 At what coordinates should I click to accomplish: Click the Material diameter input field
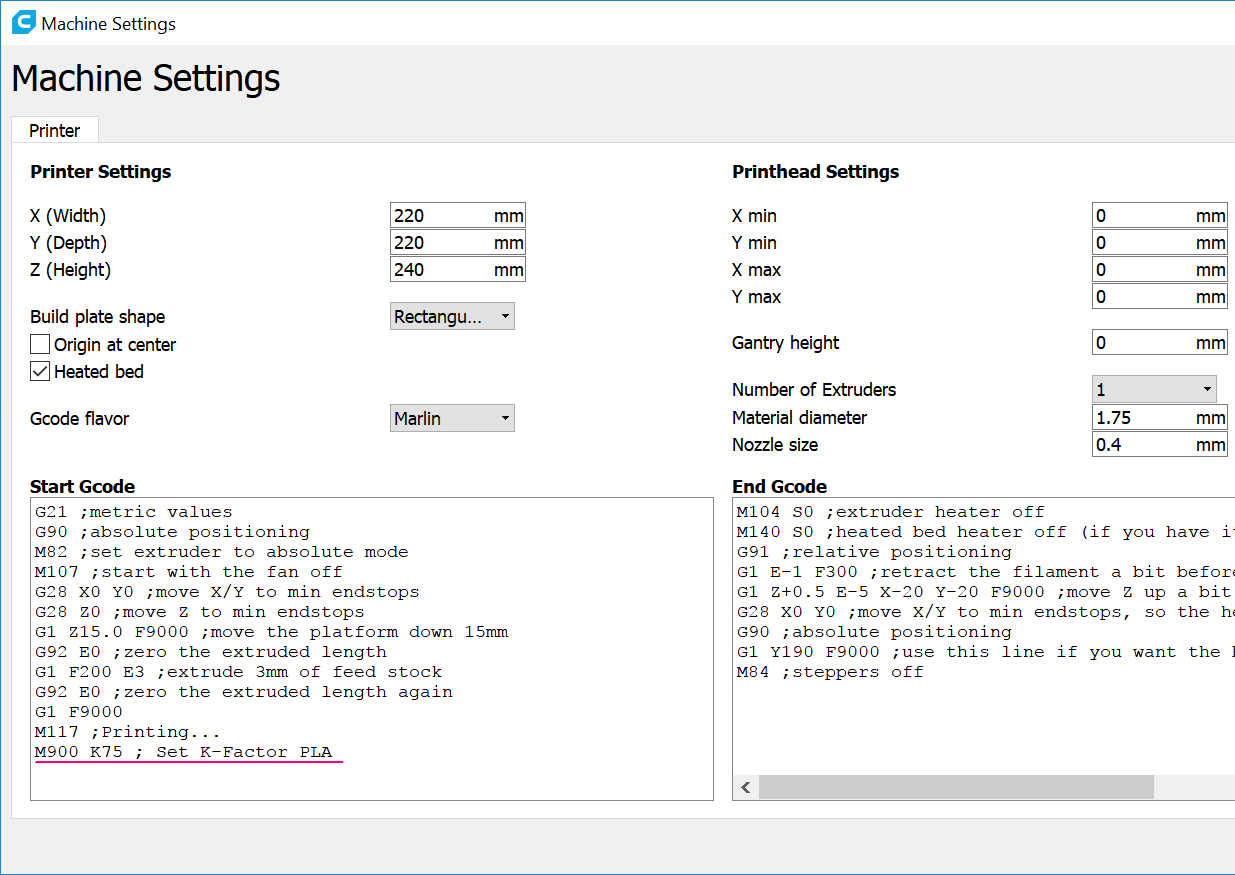tap(1142, 418)
